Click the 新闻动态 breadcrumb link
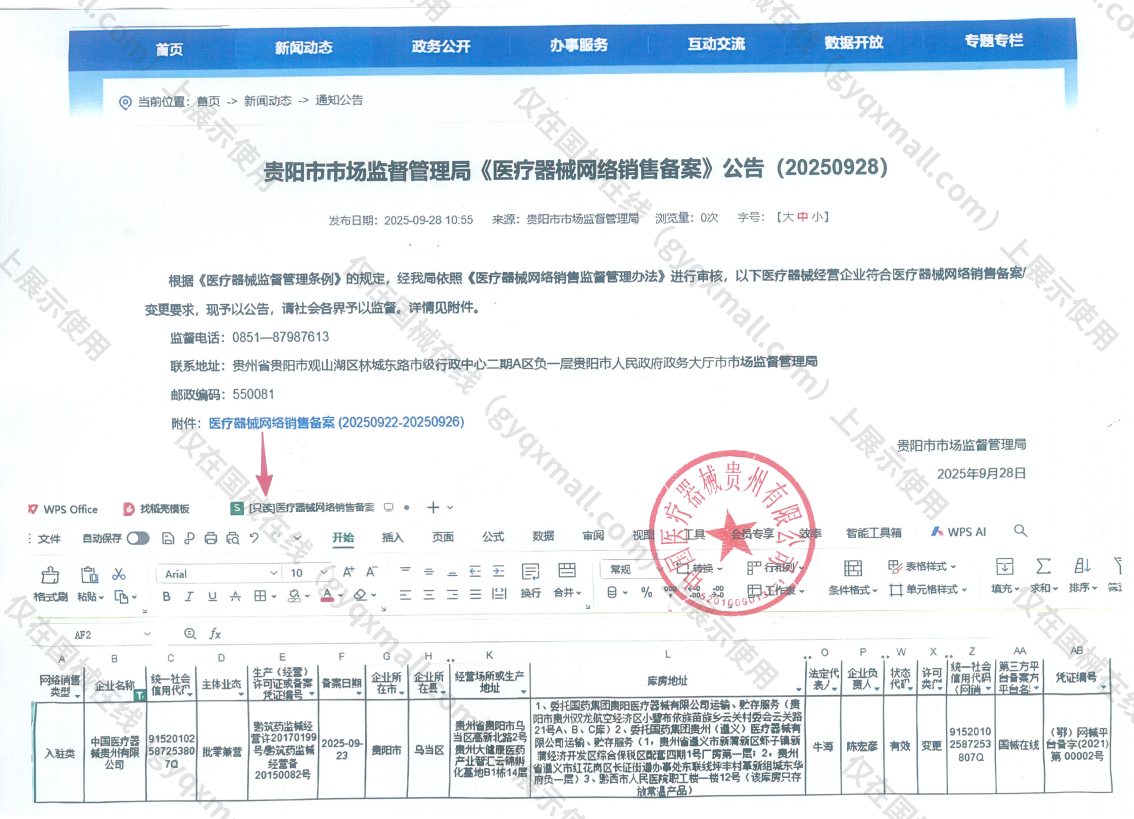The height and width of the screenshot is (819, 1134). point(268,101)
